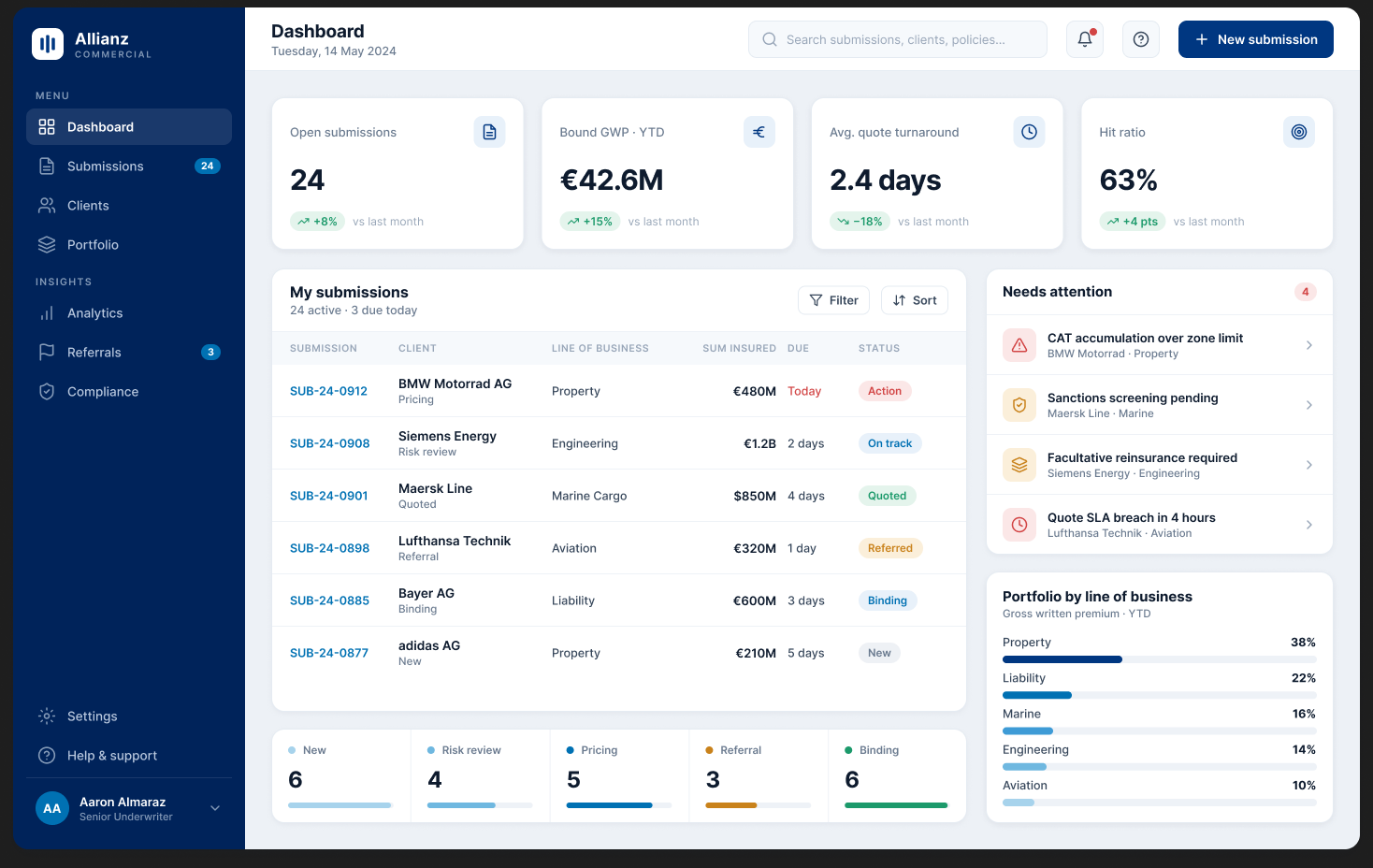The image size is (1373, 868).
Task: Open the notifications bell
Action: (1085, 39)
